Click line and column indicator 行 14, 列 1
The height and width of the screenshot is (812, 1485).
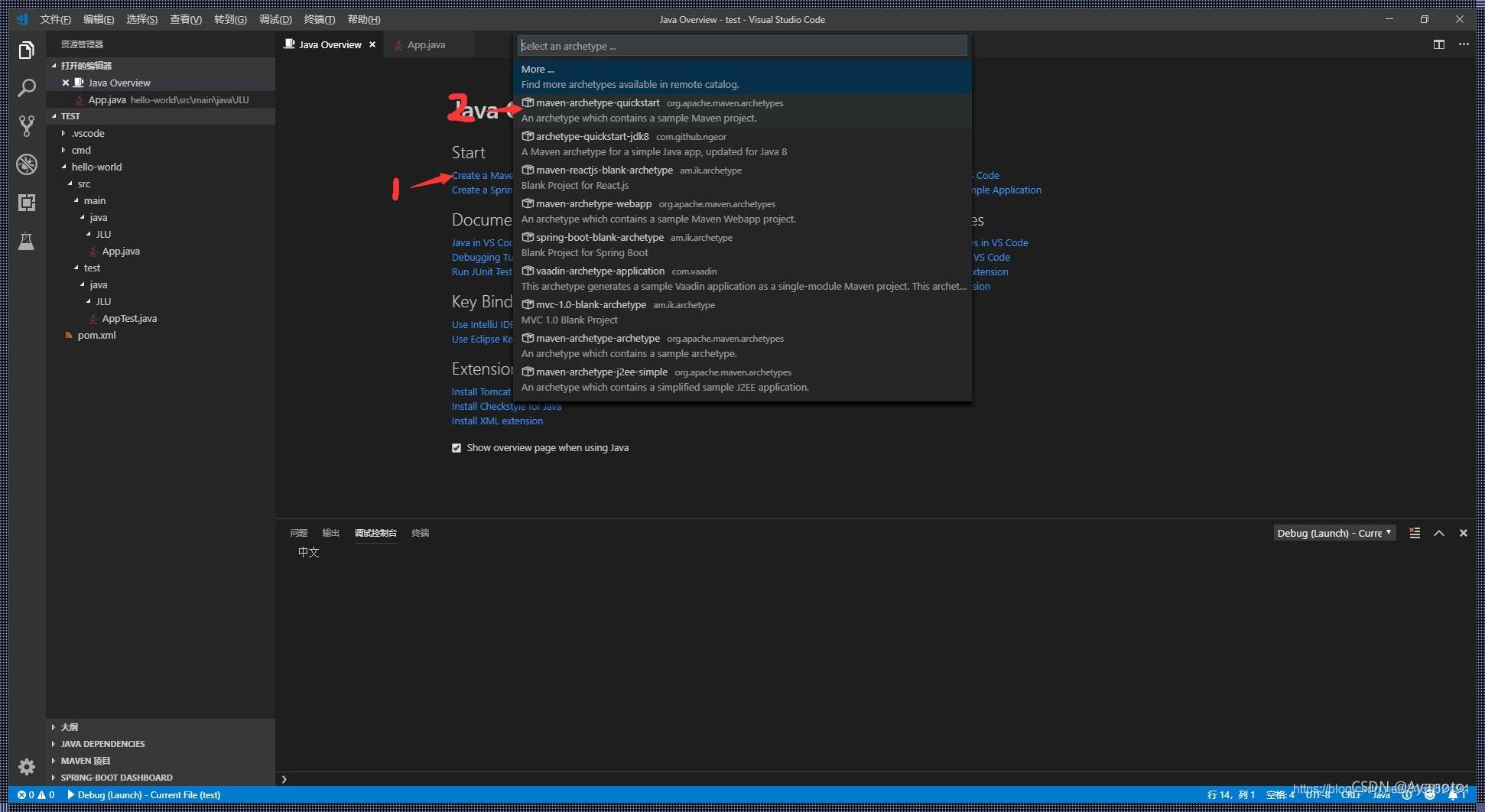(x=1230, y=795)
